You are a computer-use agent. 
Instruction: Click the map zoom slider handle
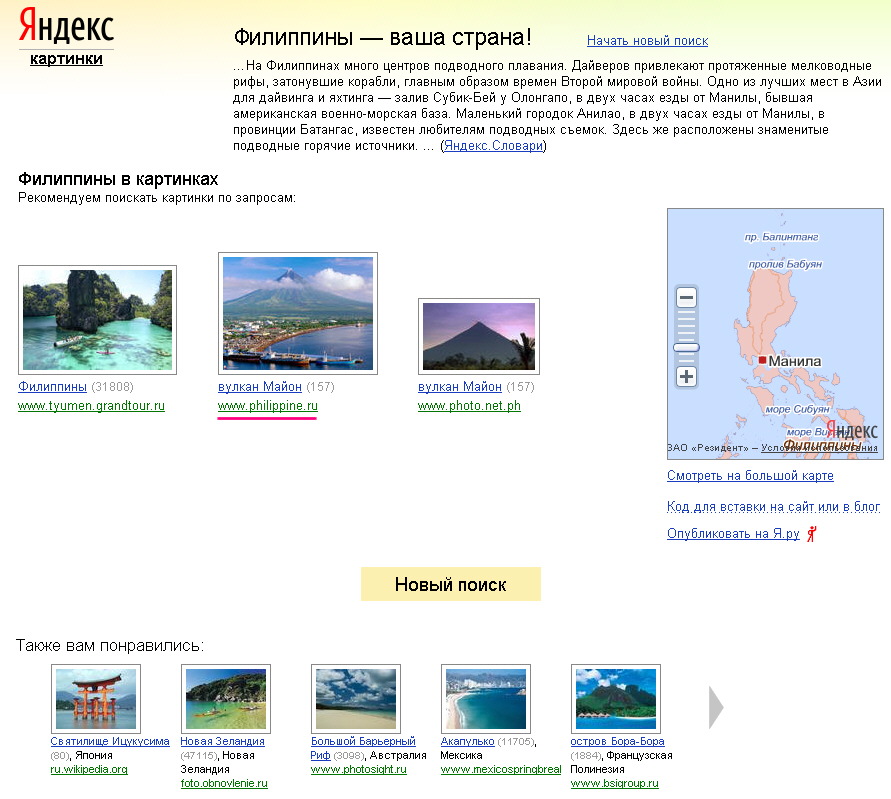[686, 347]
